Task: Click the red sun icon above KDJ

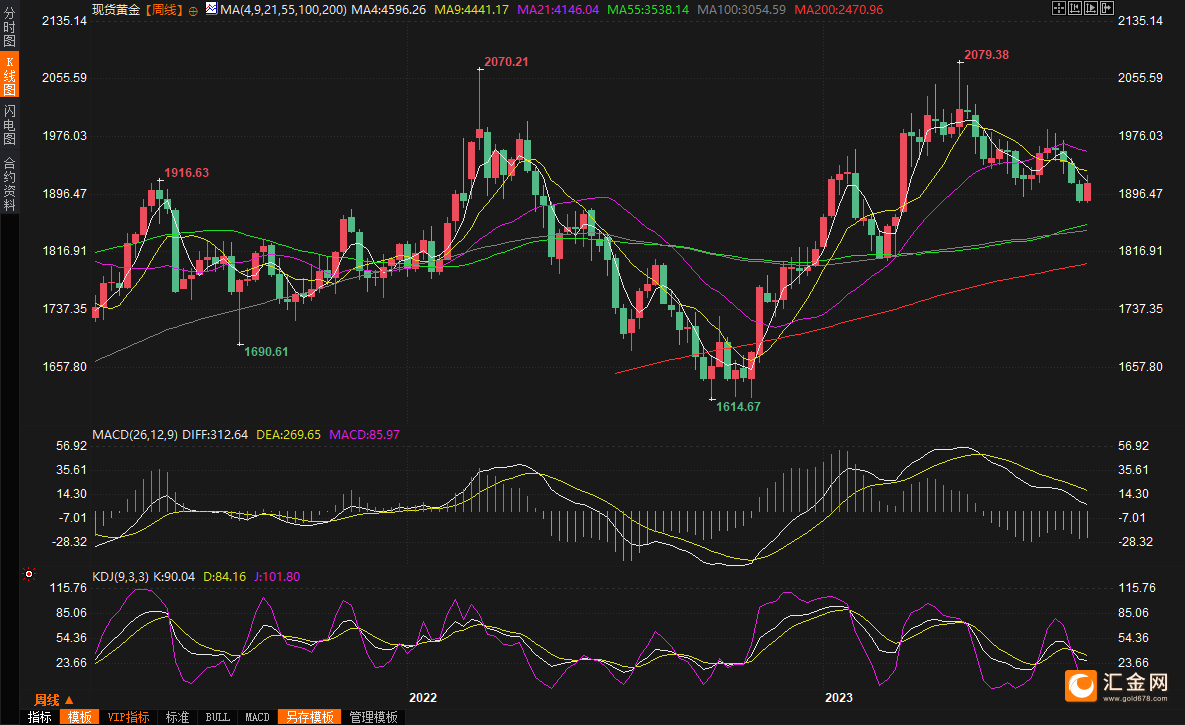Action: (28, 575)
